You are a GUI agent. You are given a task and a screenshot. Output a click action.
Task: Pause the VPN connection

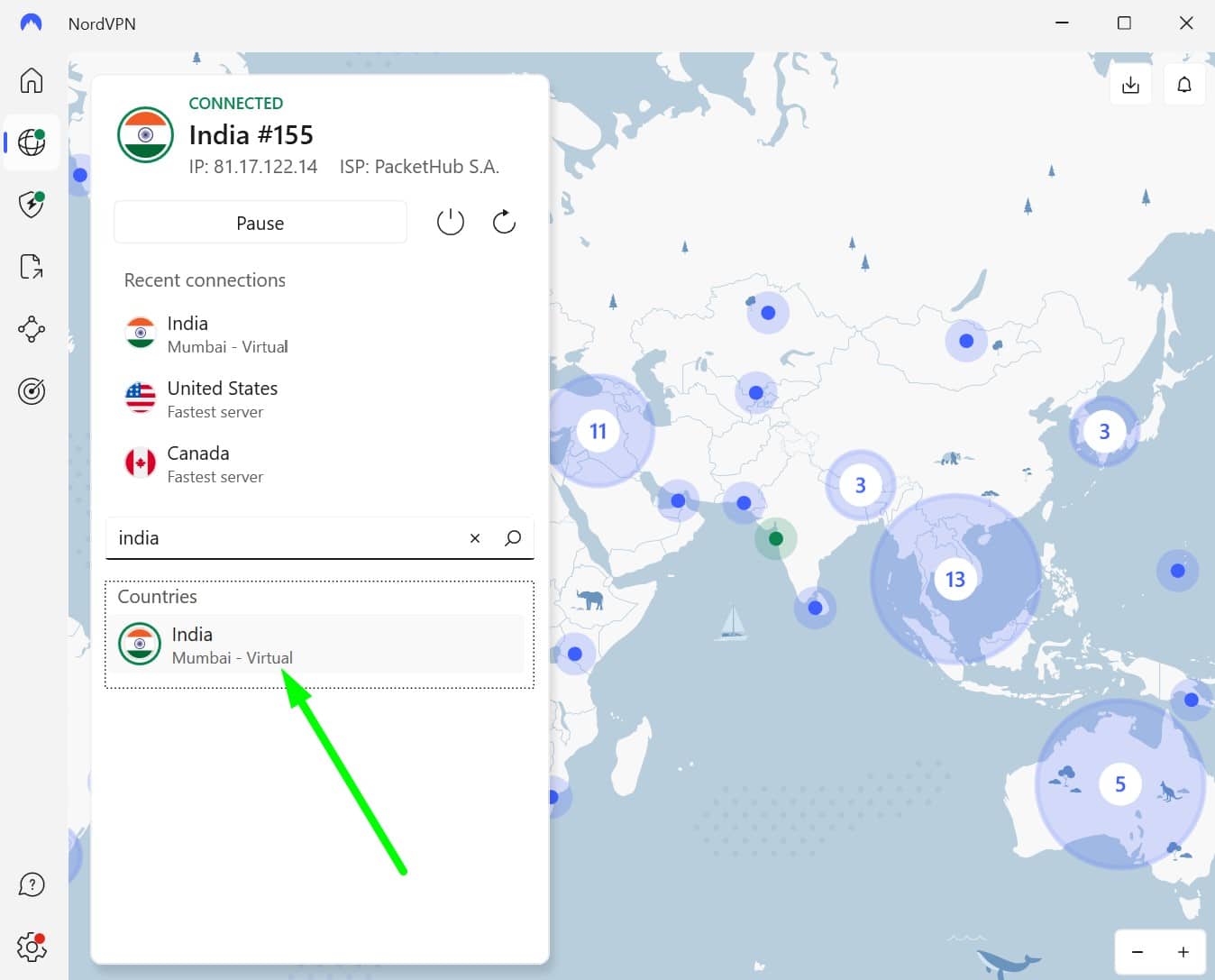click(260, 223)
